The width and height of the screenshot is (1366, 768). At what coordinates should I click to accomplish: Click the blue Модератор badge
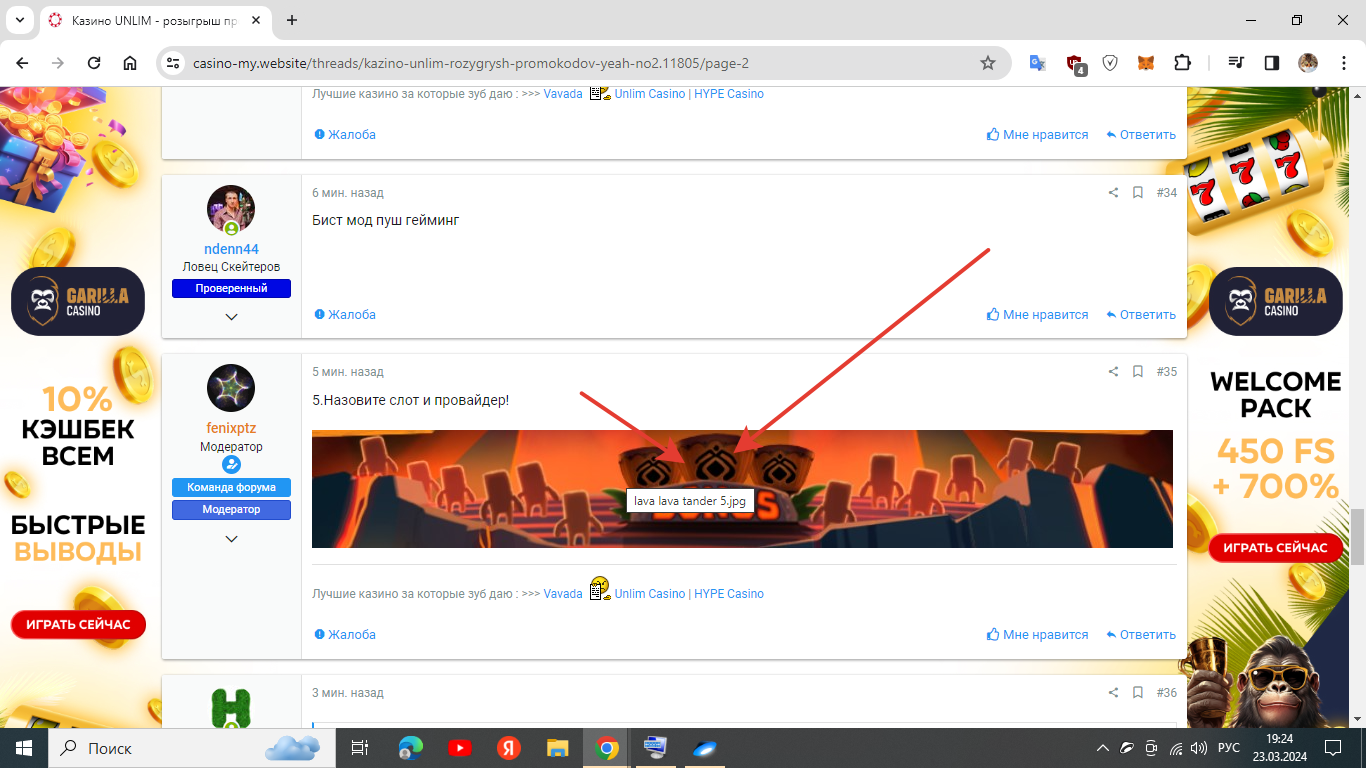[231, 510]
